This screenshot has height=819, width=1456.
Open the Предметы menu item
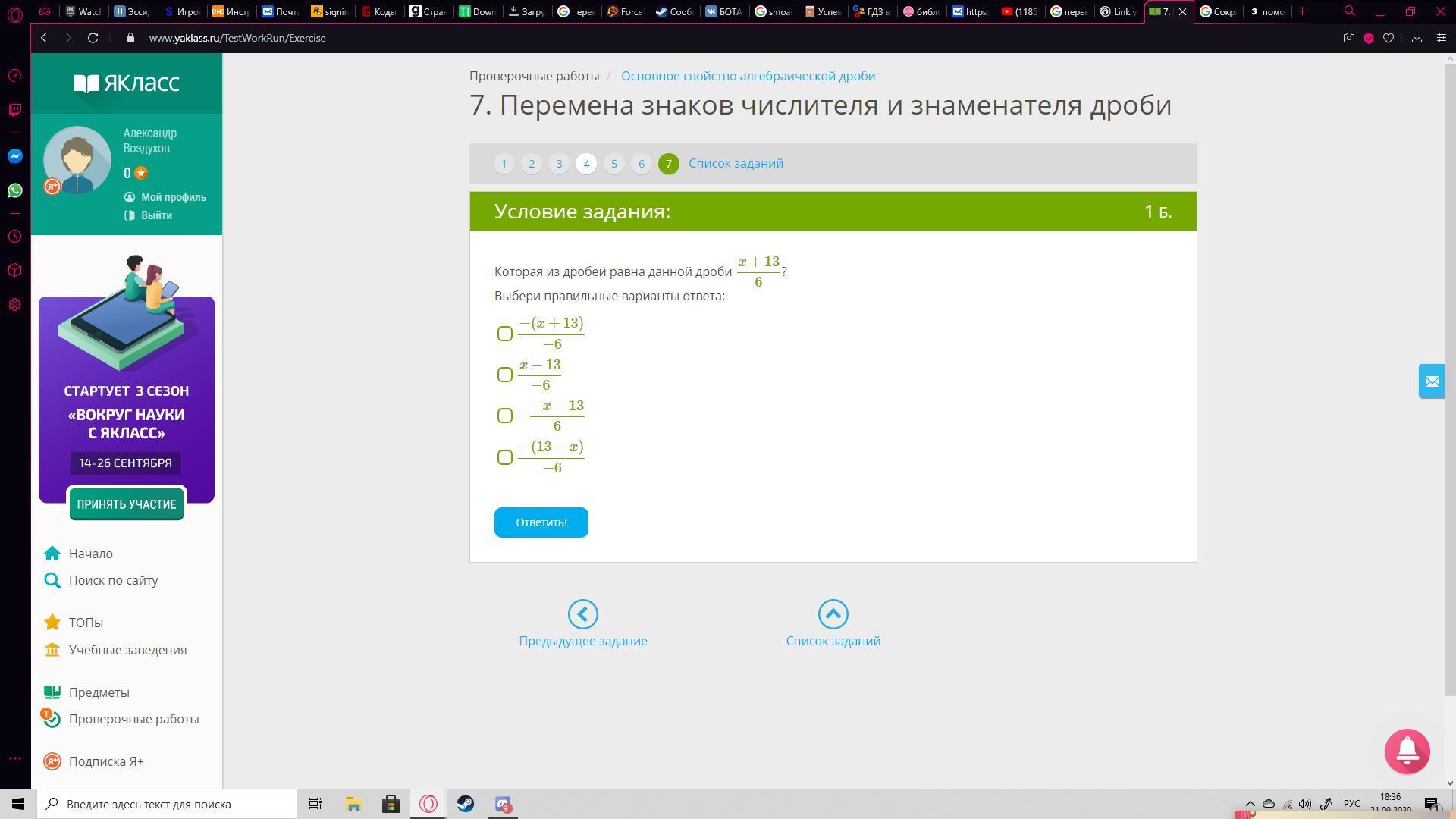(x=99, y=692)
